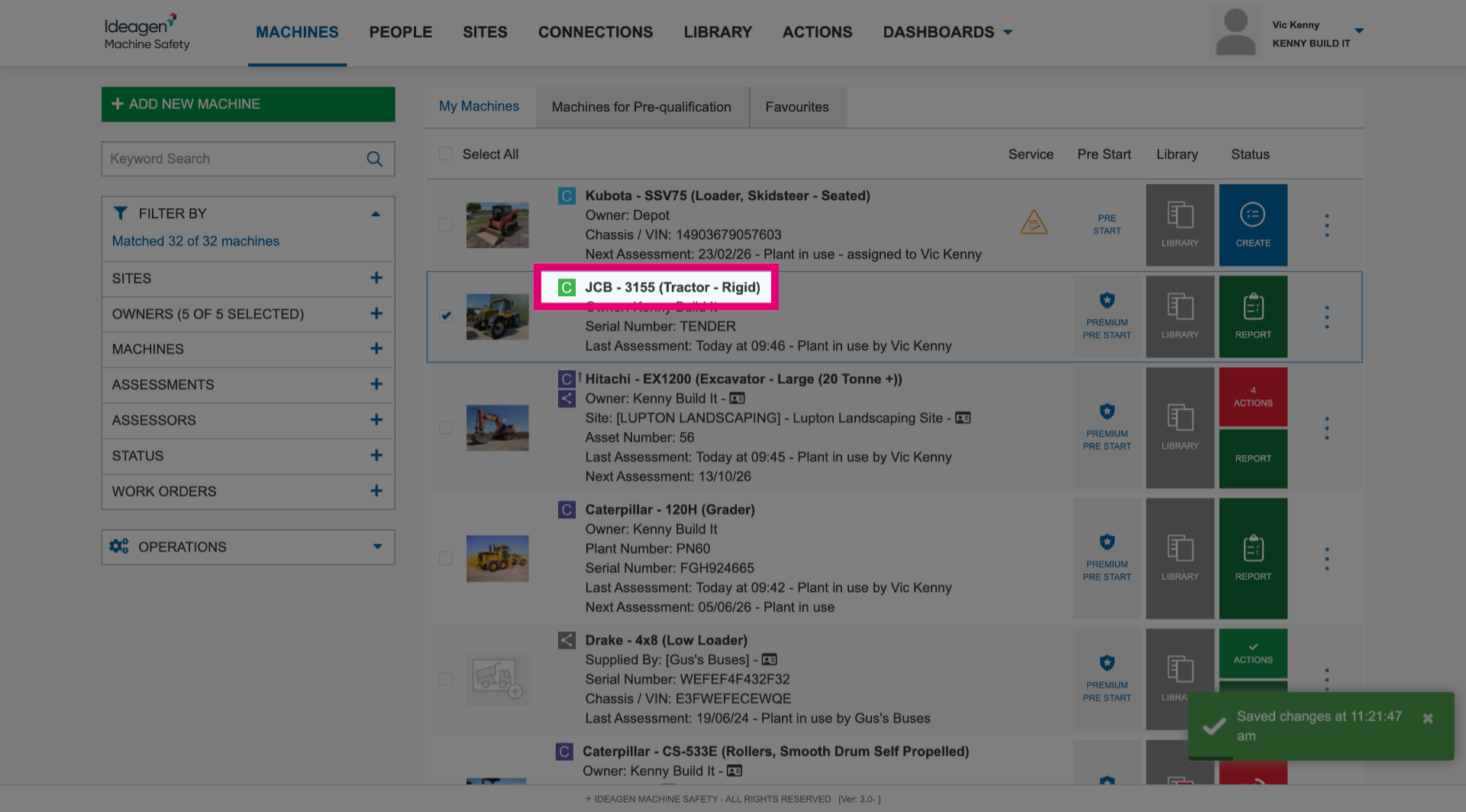The width and height of the screenshot is (1466, 812).
Task: View Report for JCB 3155
Action: click(x=1253, y=317)
